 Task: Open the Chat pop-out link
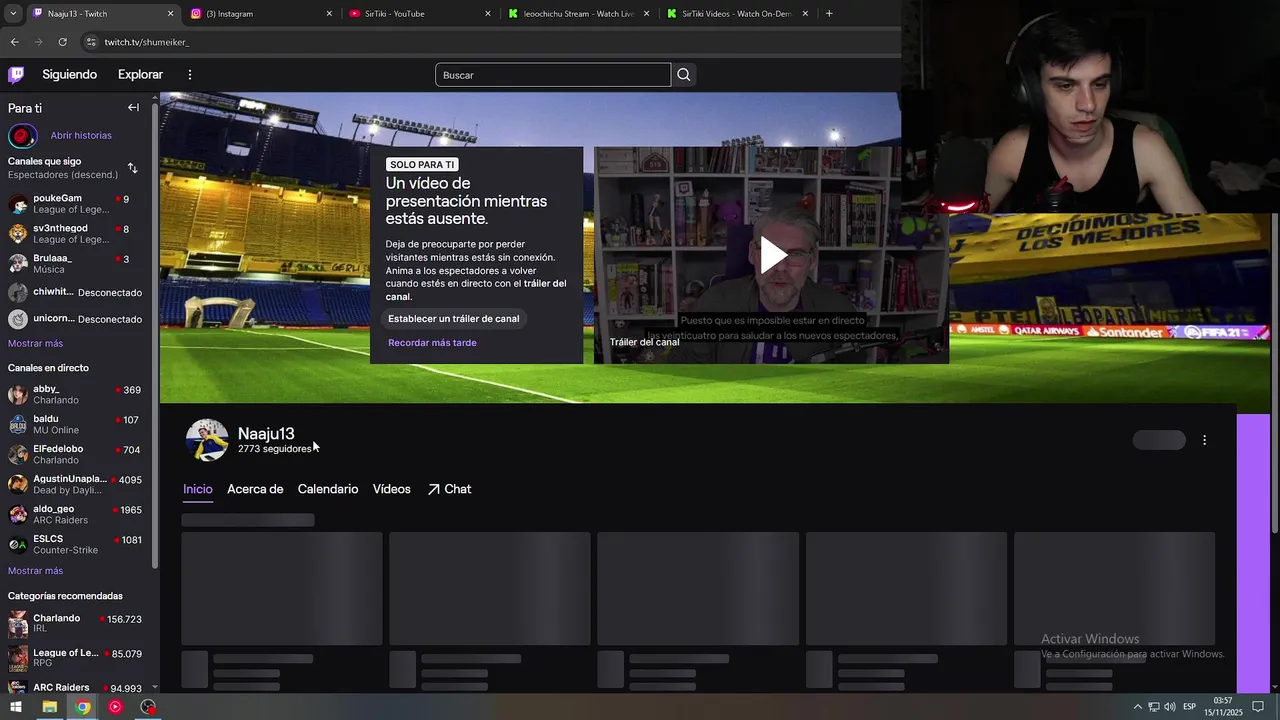(449, 489)
